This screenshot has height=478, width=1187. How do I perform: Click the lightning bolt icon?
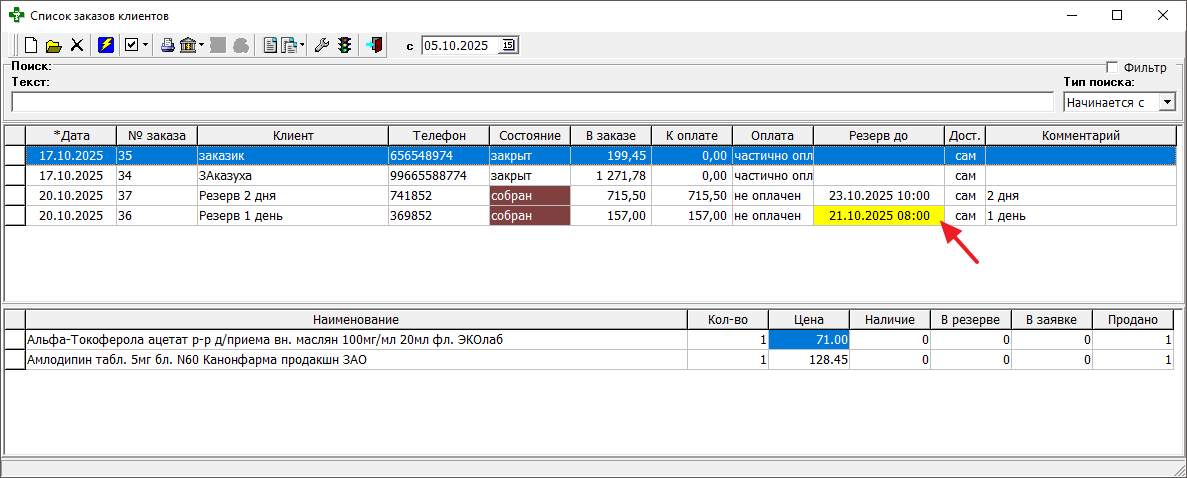105,46
